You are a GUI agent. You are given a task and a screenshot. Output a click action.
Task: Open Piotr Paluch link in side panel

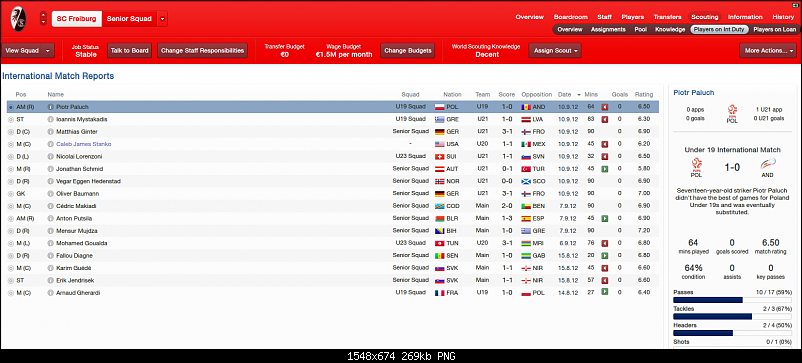694,93
